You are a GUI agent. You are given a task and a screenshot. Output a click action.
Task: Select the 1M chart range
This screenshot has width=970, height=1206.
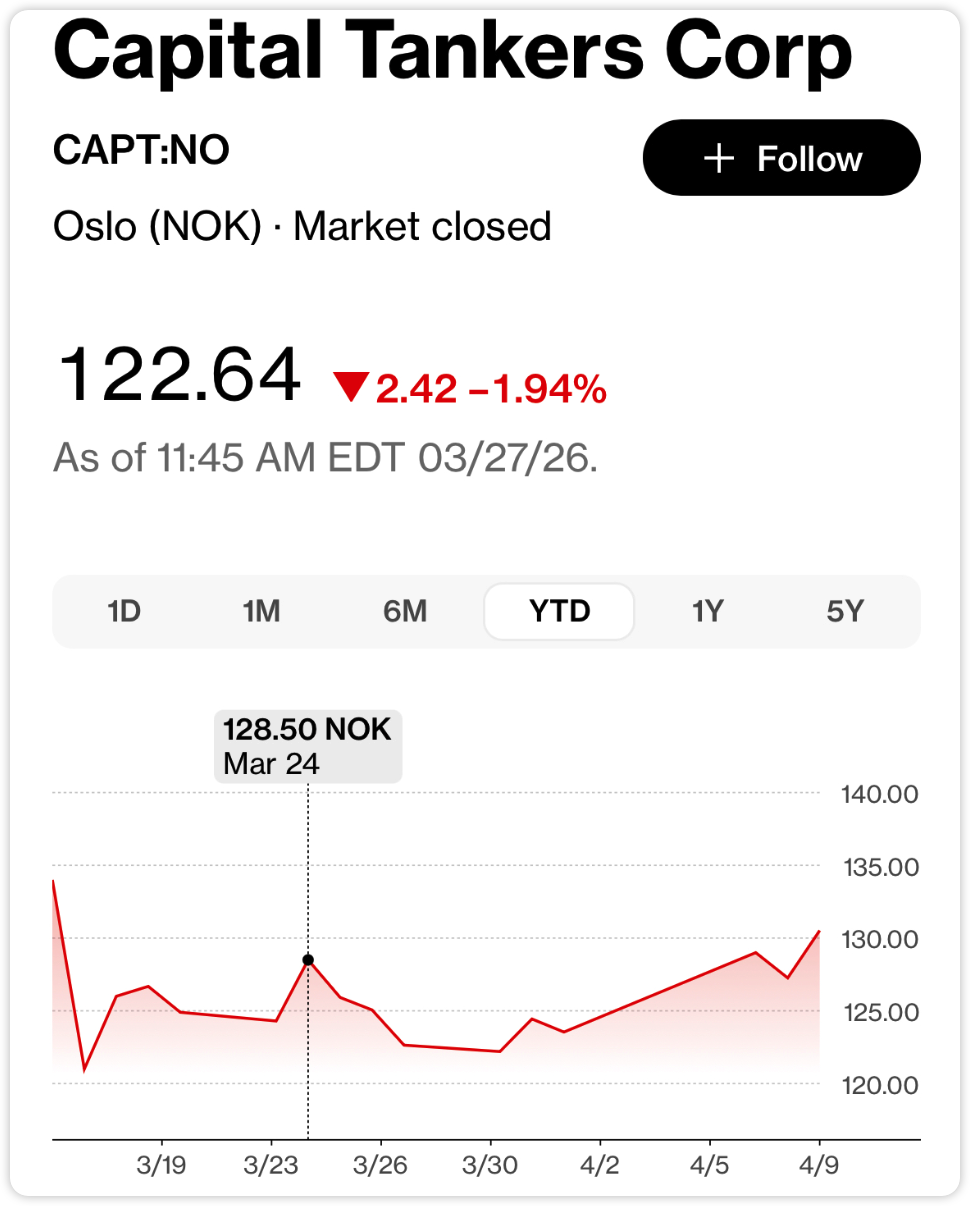[x=261, y=611]
